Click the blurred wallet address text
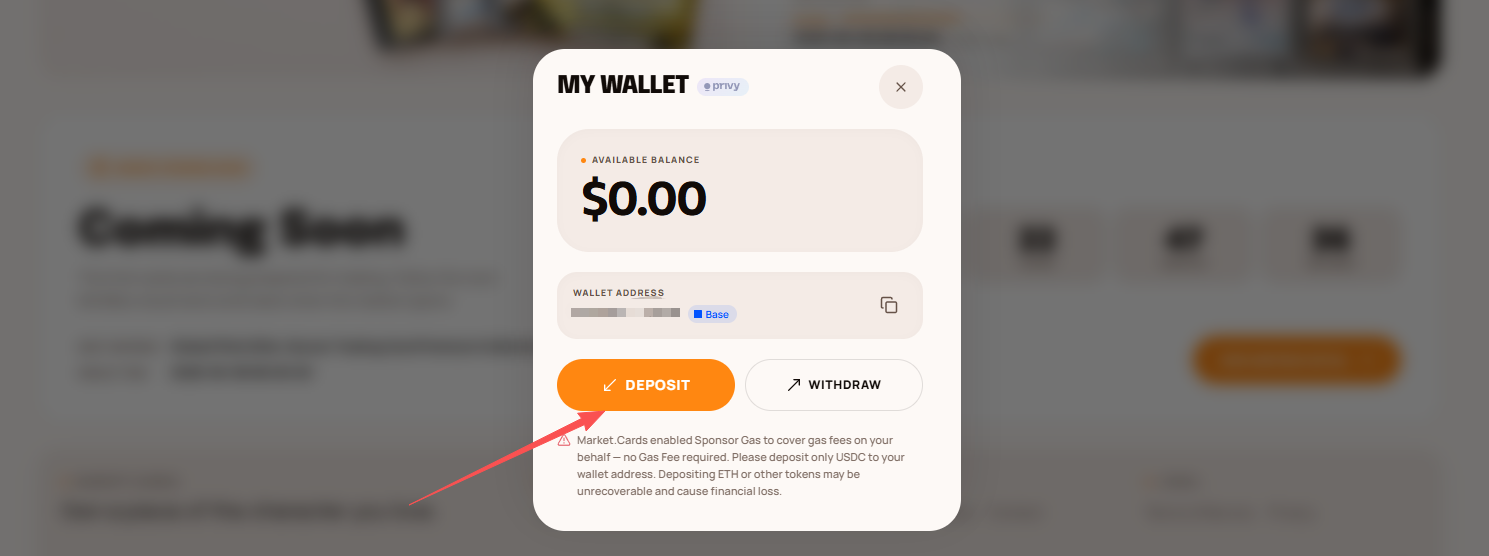Screen dimensions: 1489x556 [x=626, y=313]
